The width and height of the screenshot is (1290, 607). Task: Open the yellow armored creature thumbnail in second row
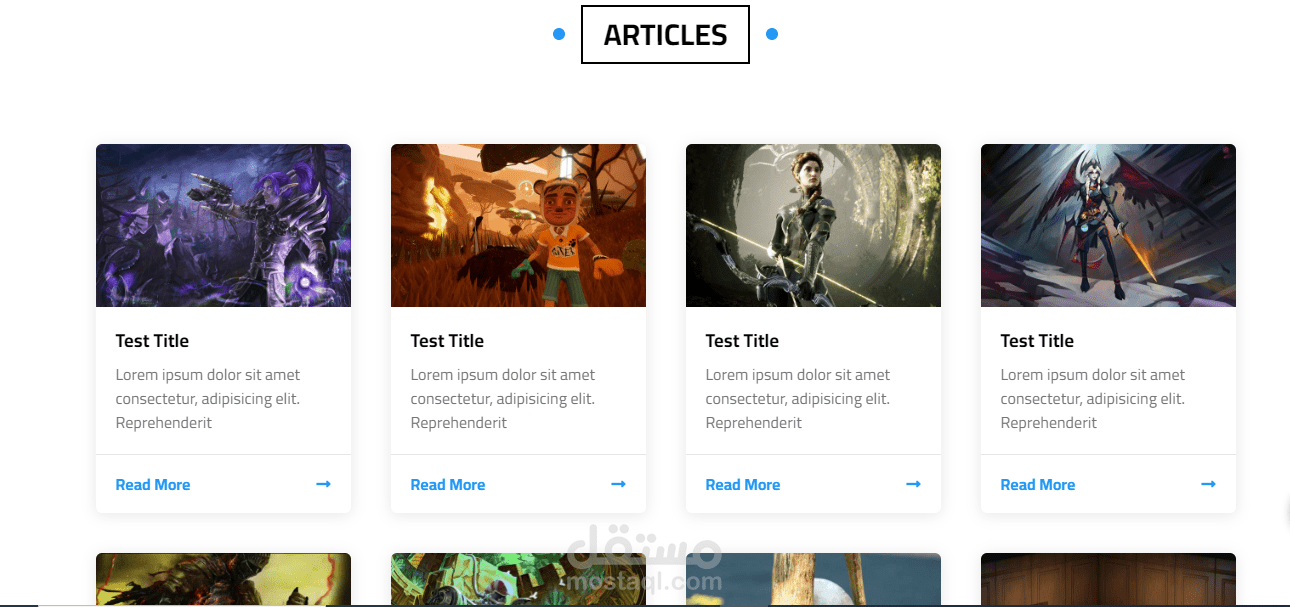click(223, 579)
